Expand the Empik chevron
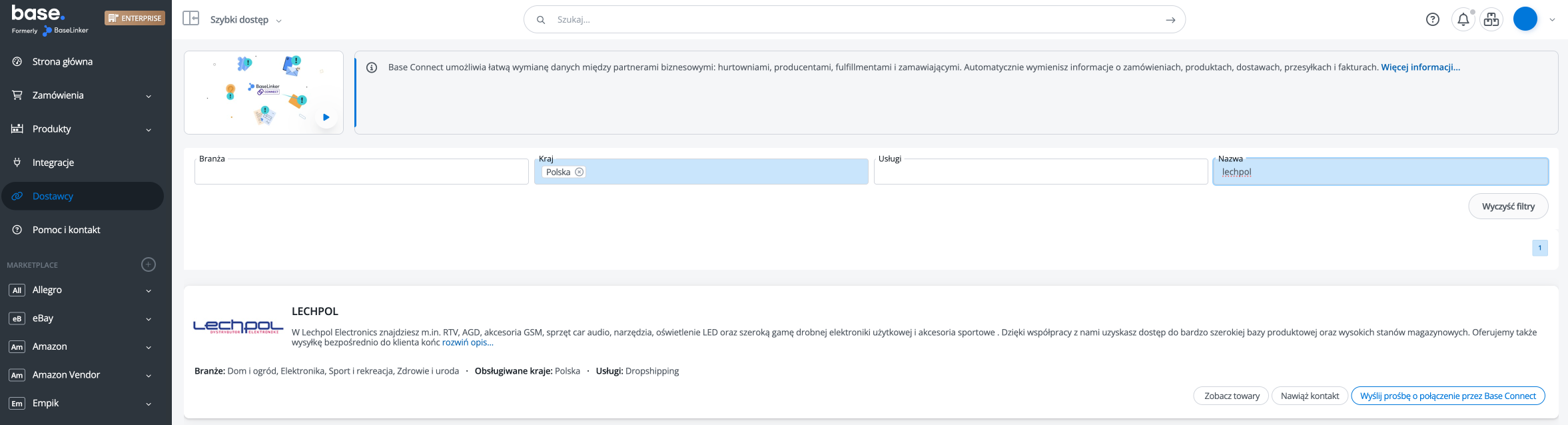 tap(149, 404)
